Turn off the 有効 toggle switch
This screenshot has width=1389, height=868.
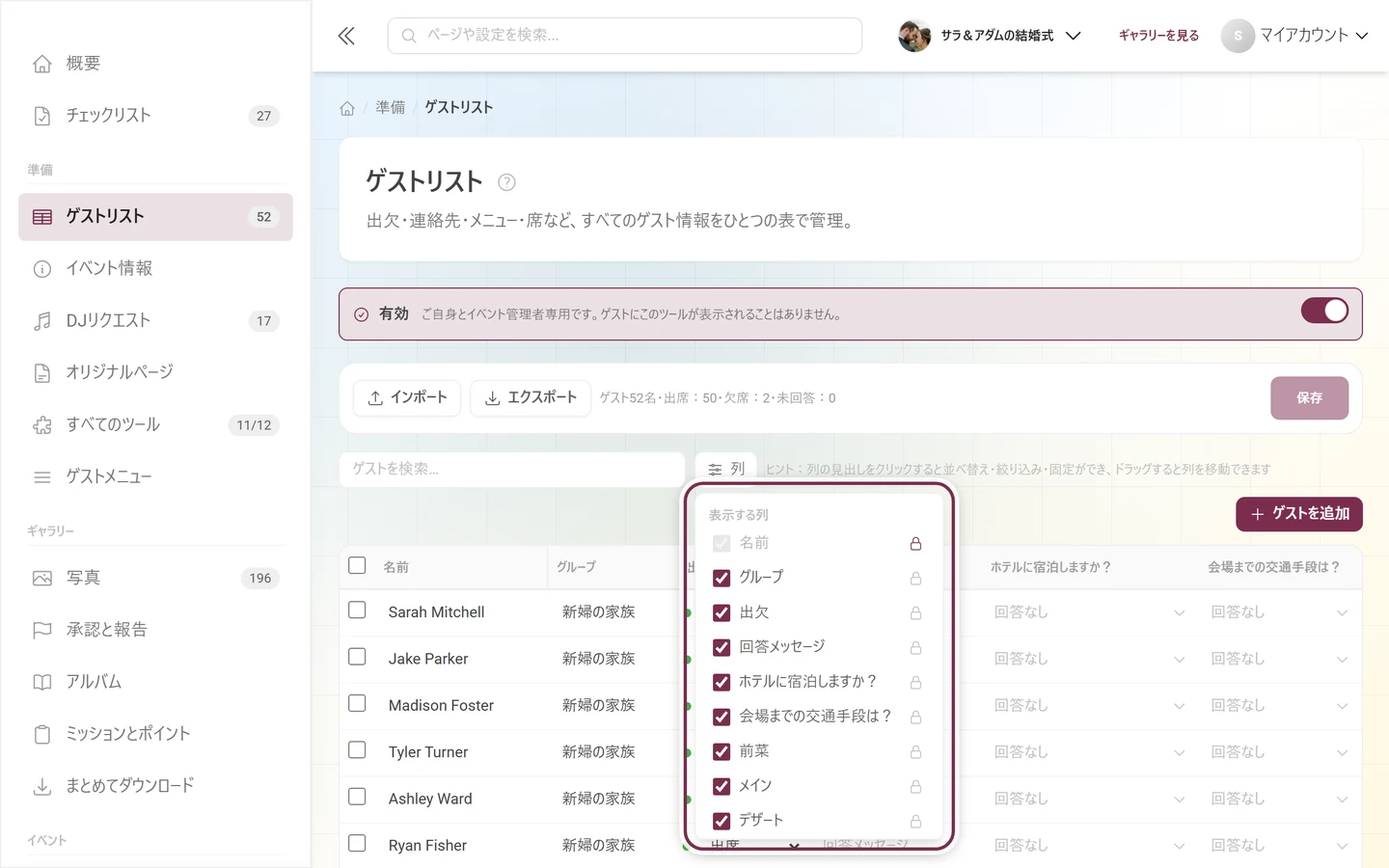click(1324, 311)
